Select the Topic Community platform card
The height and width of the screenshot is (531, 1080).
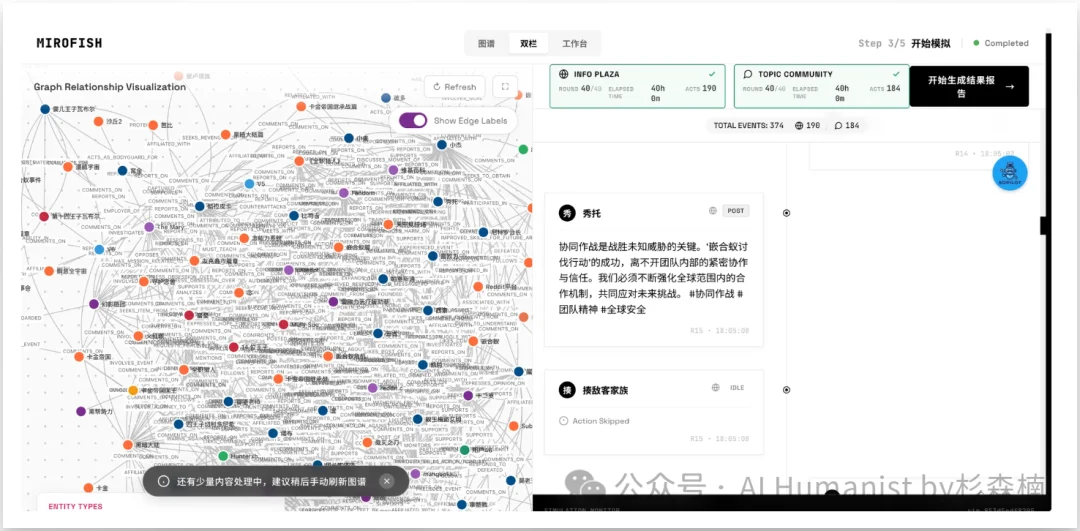821,87
